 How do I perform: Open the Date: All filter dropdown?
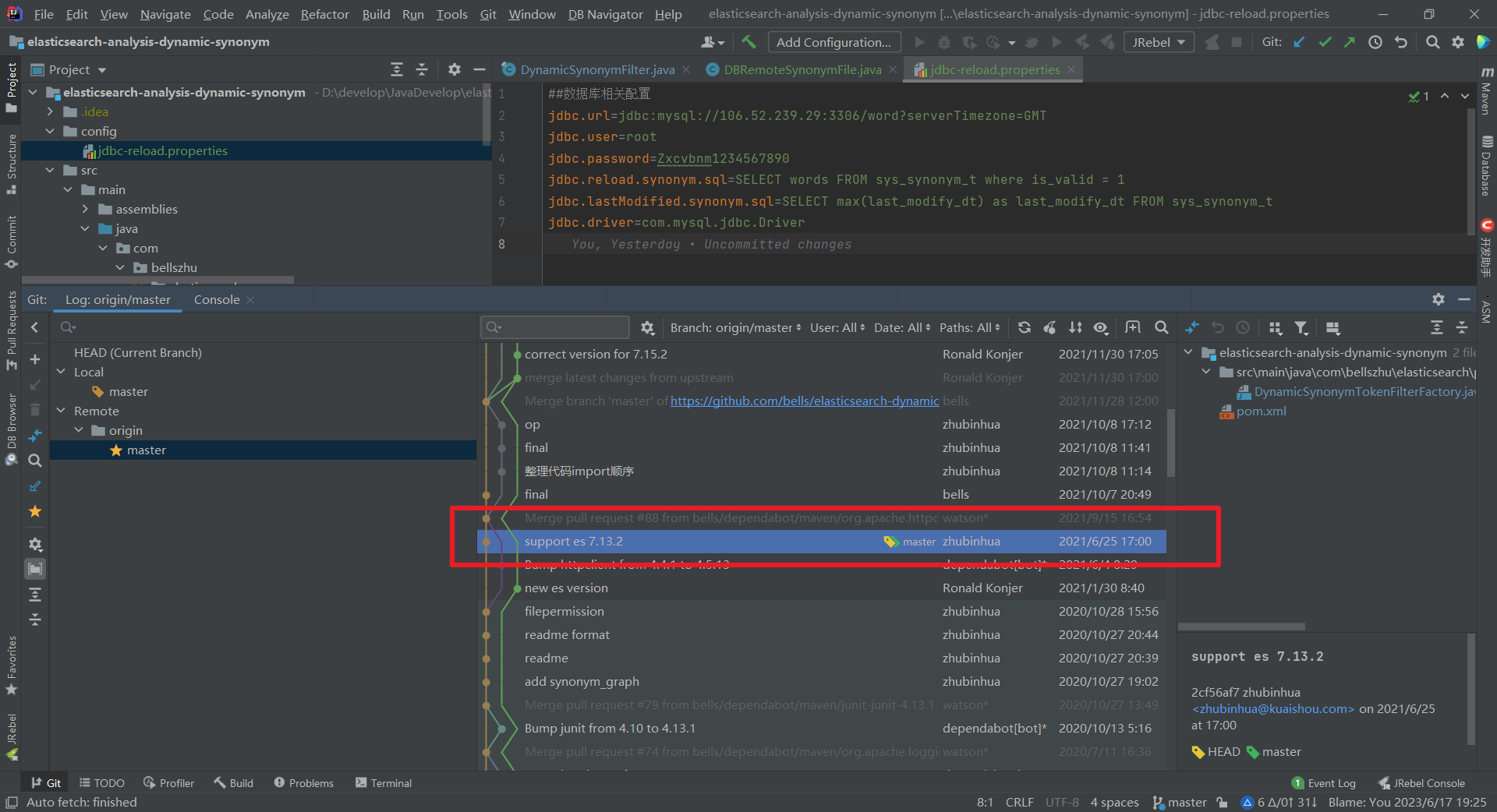pos(902,327)
